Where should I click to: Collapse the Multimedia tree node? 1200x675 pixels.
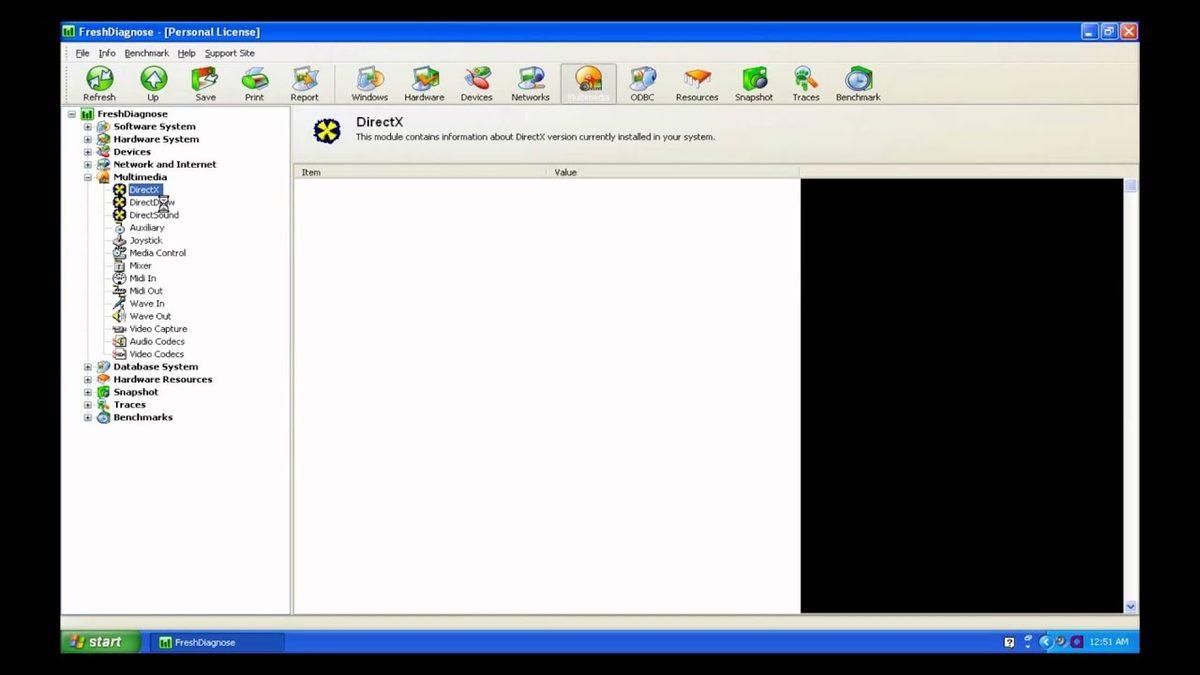pos(88,177)
